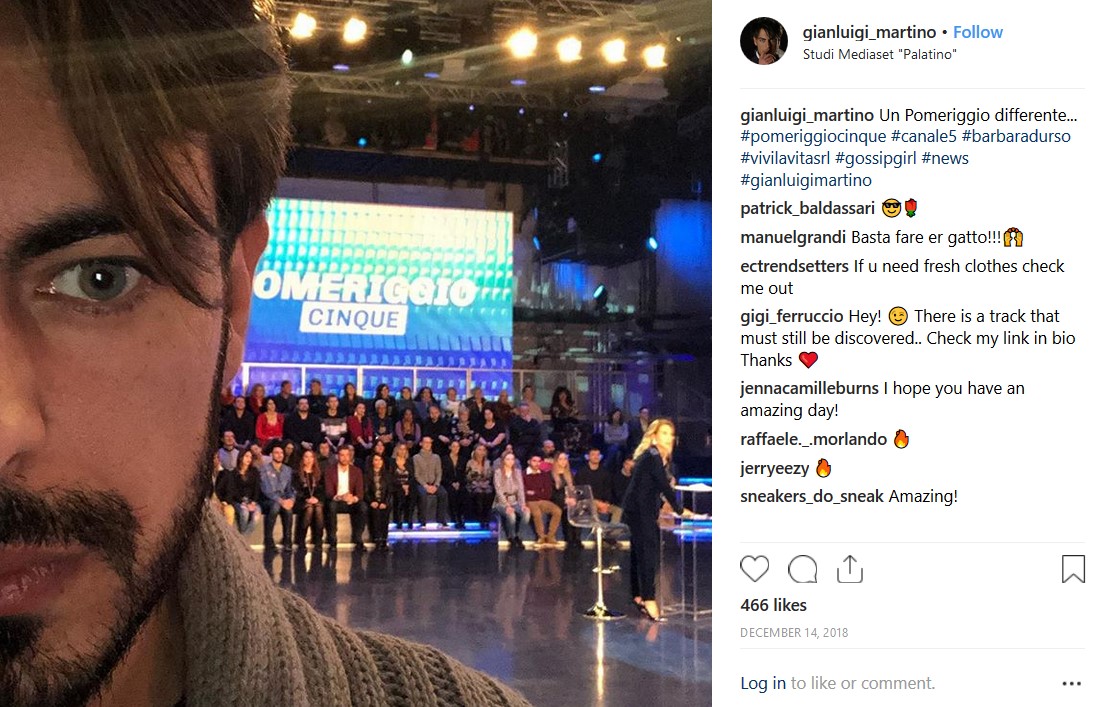View the 466 likes list
The height and width of the screenshot is (707, 1107).
(773, 605)
